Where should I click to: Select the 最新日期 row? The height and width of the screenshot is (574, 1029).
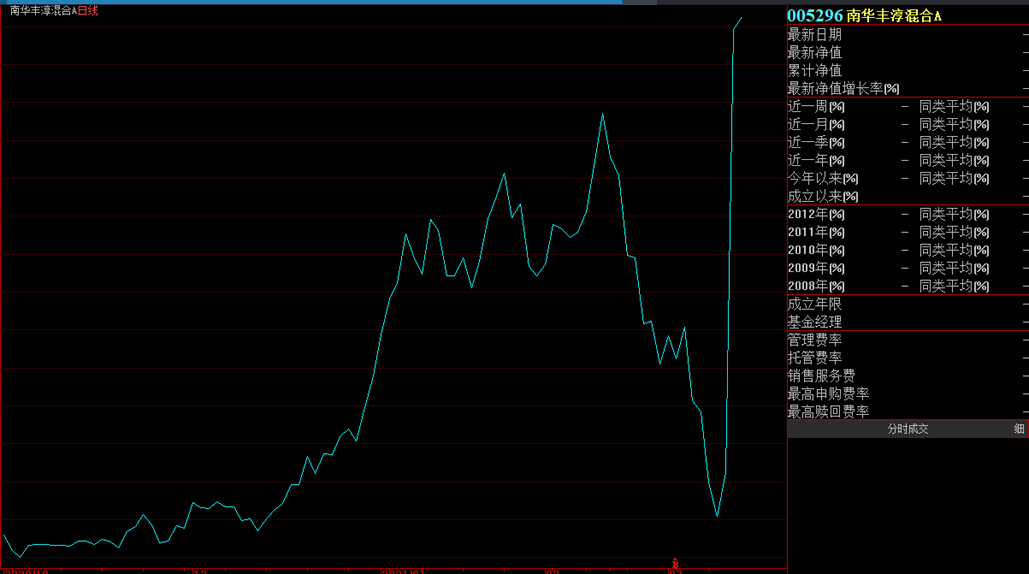coord(908,35)
